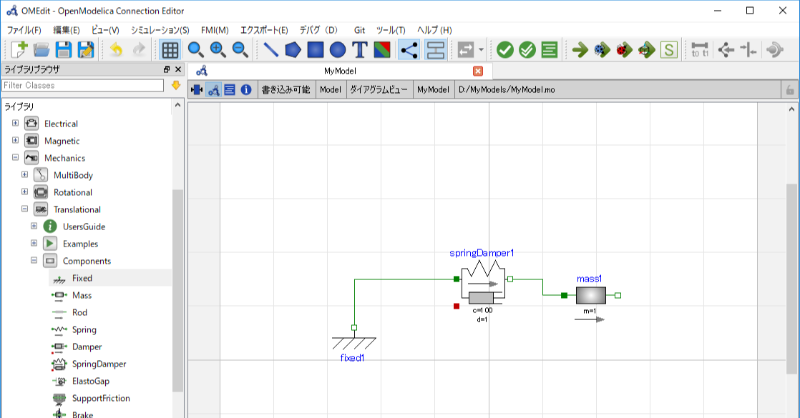Instantiate the model icon
The height and width of the screenshot is (418, 800).
pos(549,50)
